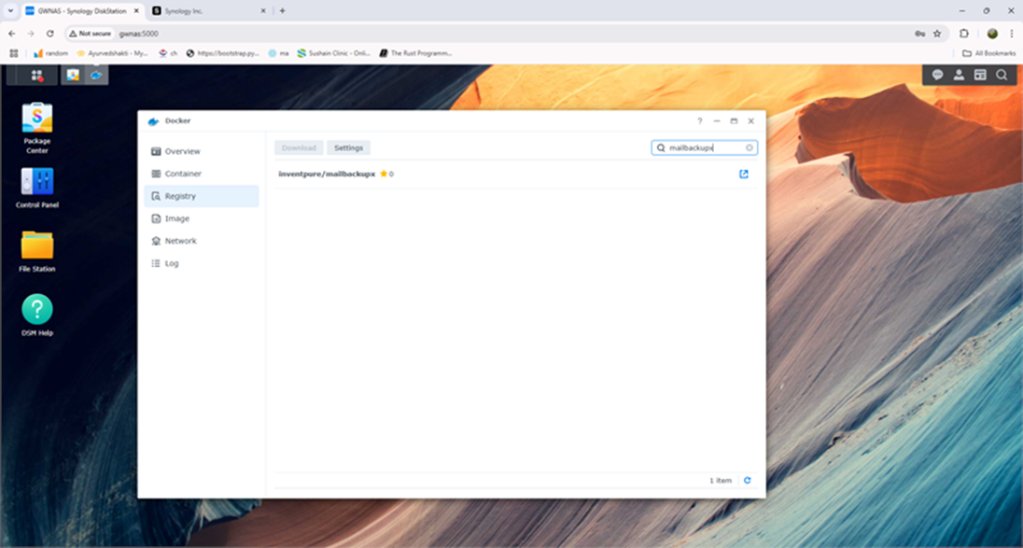
Task: Open Chrome extensions puzzle icon
Action: [964, 33]
